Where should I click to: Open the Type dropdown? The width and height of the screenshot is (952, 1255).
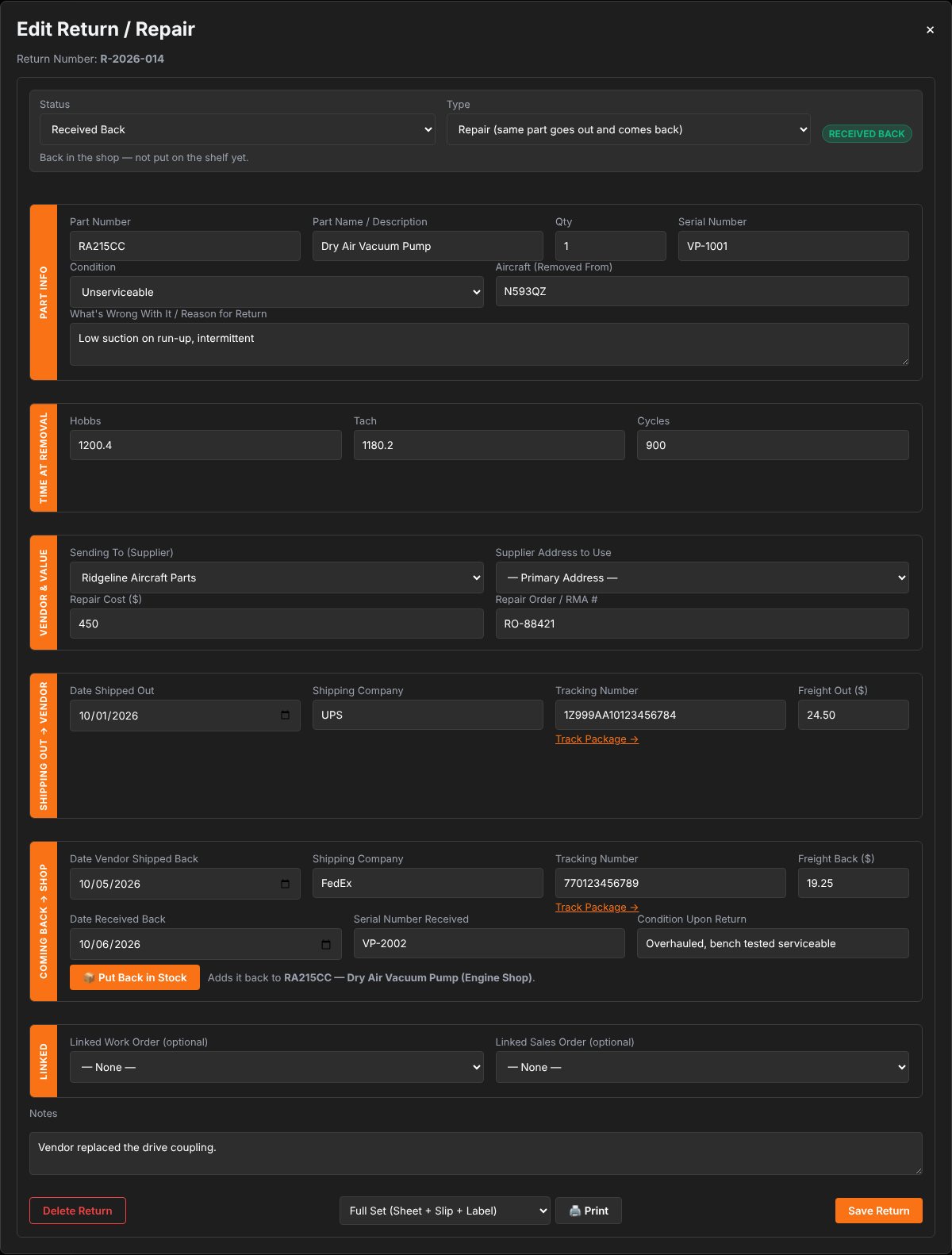628,129
